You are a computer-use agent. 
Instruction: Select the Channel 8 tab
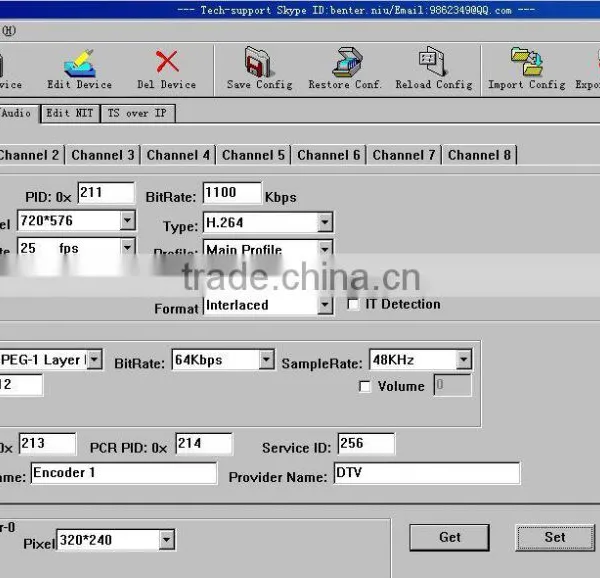pyautogui.click(x=479, y=155)
